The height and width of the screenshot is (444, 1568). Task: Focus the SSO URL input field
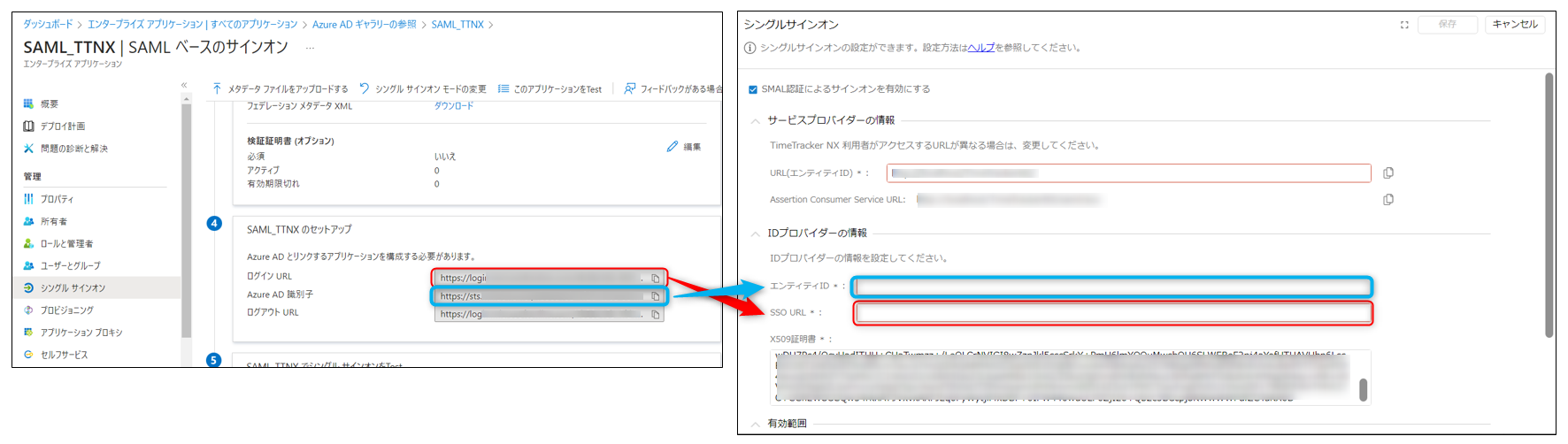coord(1112,313)
